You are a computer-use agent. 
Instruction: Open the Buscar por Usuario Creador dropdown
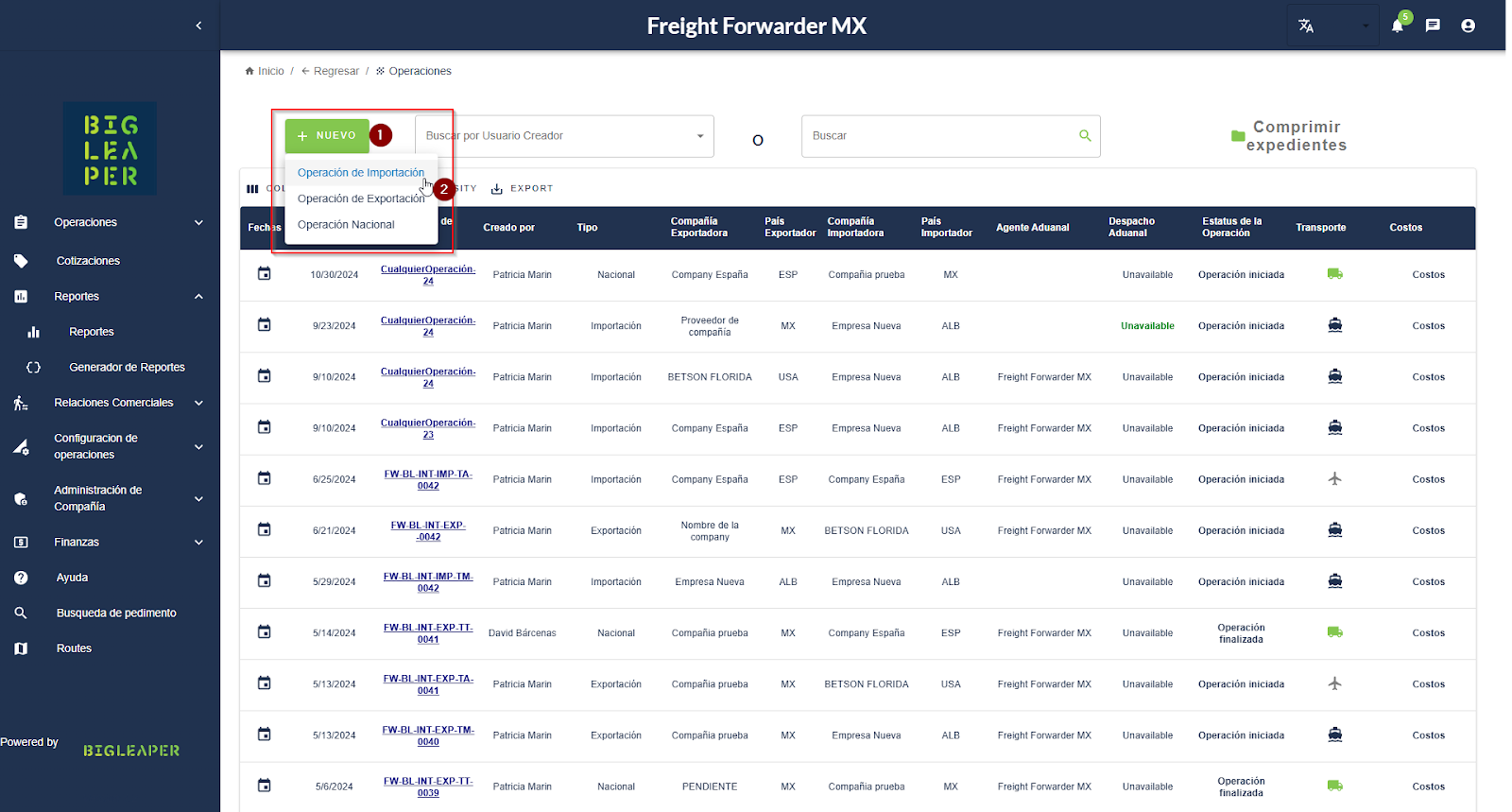coord(564,136)
